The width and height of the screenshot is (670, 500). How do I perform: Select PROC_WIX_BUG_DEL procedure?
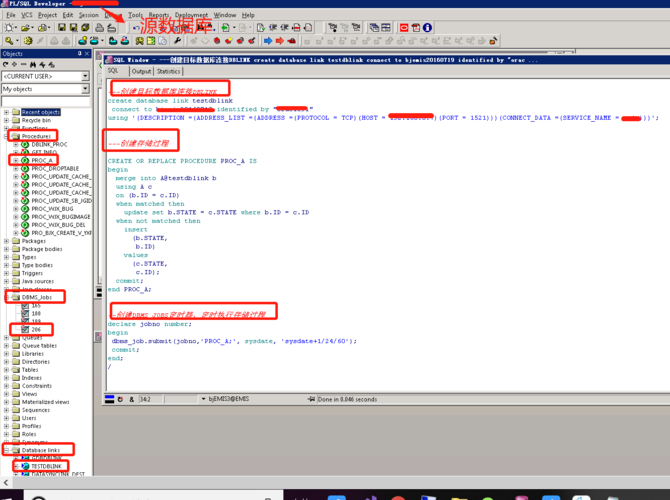click(x=59, y=225)
